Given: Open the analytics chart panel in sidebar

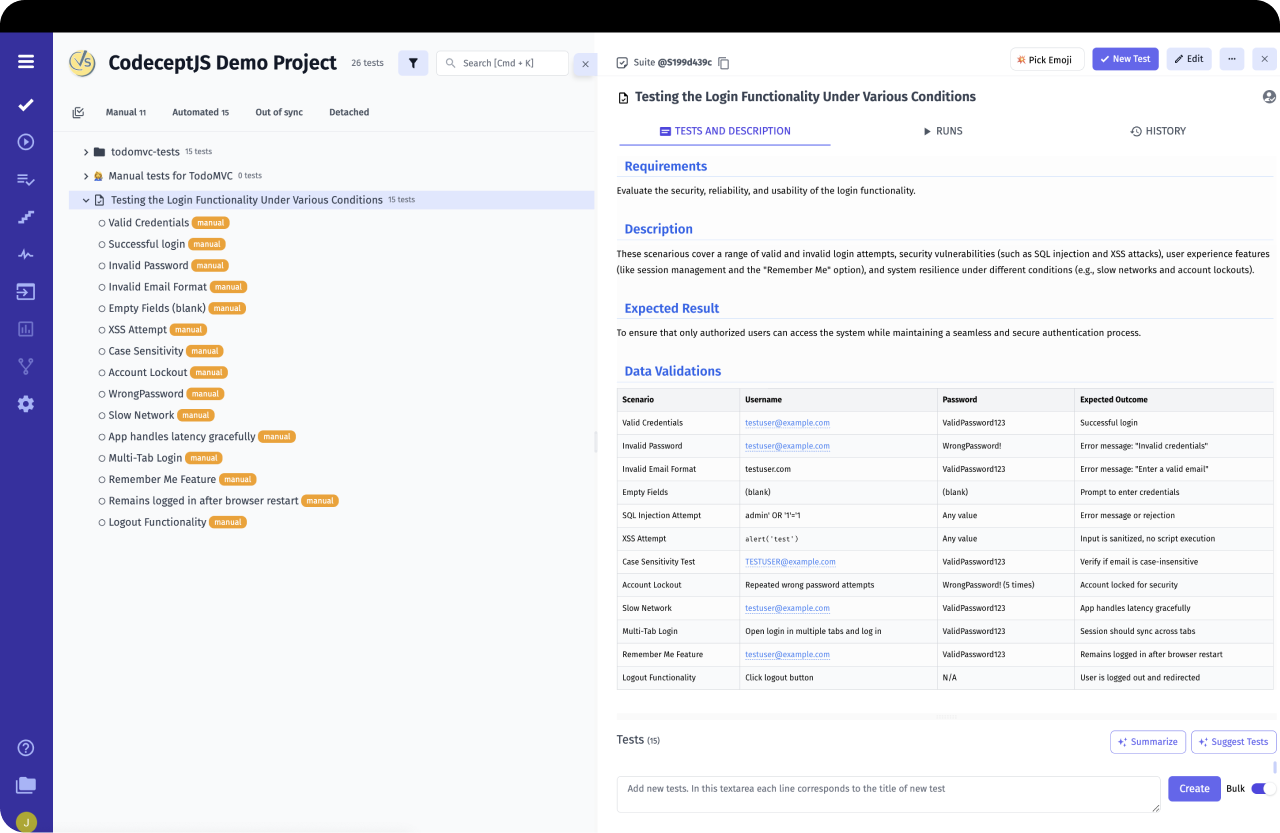Looking at the screenshot, I should tap(25, 328).
